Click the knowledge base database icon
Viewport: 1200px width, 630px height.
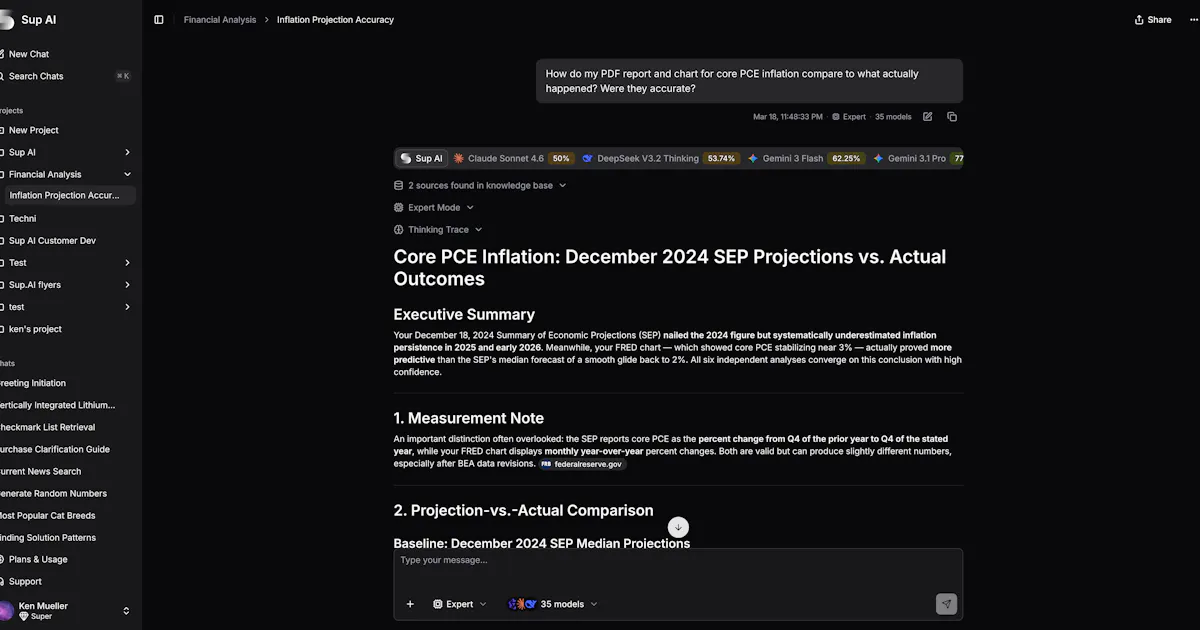(399, 185)
